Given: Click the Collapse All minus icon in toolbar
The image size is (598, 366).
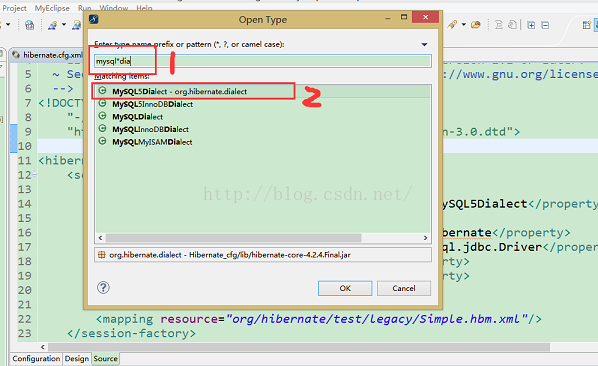Looking at the screenshot, I should coord(545,25).
